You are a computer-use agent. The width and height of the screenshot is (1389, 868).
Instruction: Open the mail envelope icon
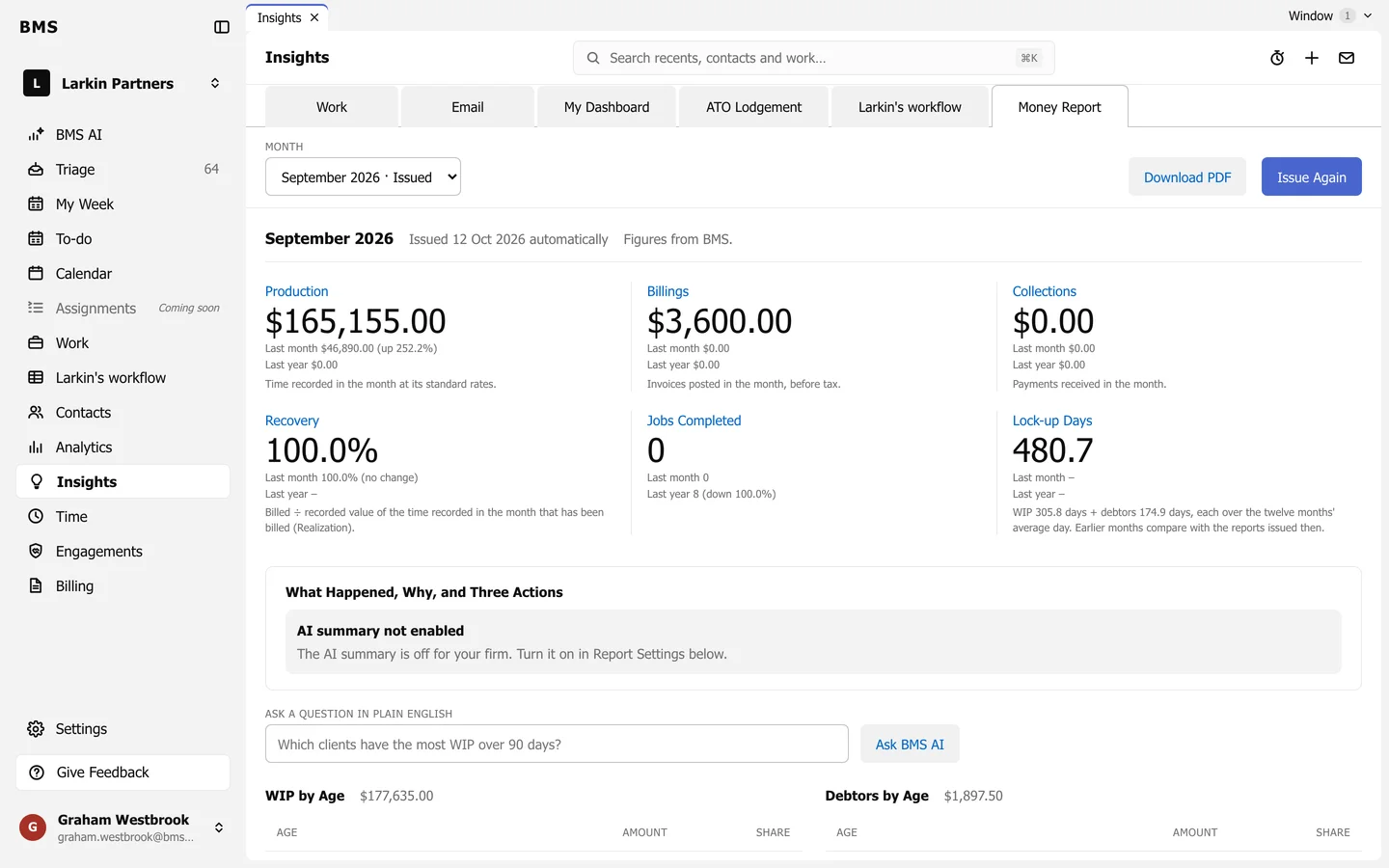pyautogui.click(x=1347, y=58)
